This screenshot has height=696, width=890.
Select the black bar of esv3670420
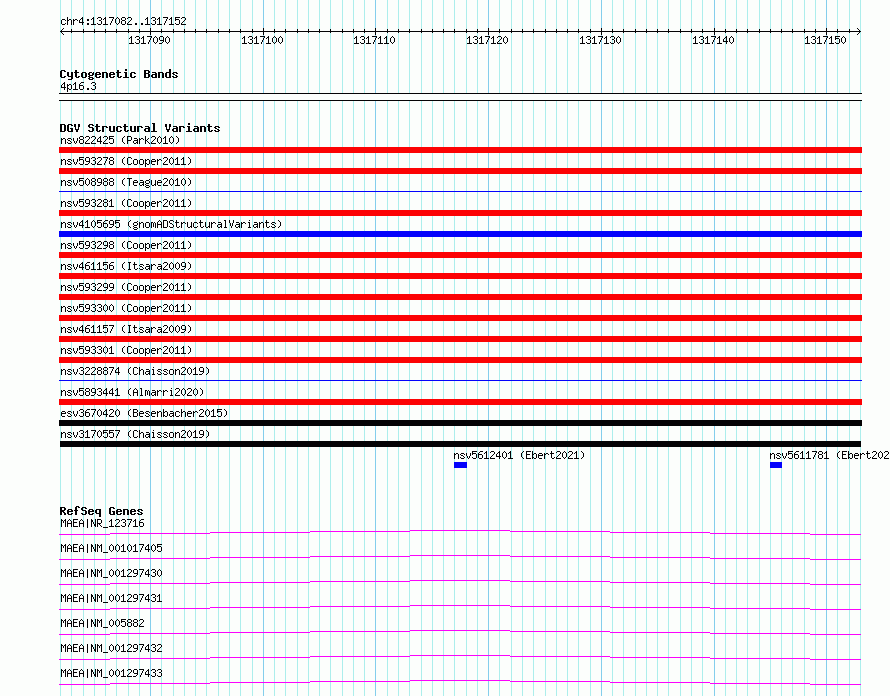click(460, 423)
